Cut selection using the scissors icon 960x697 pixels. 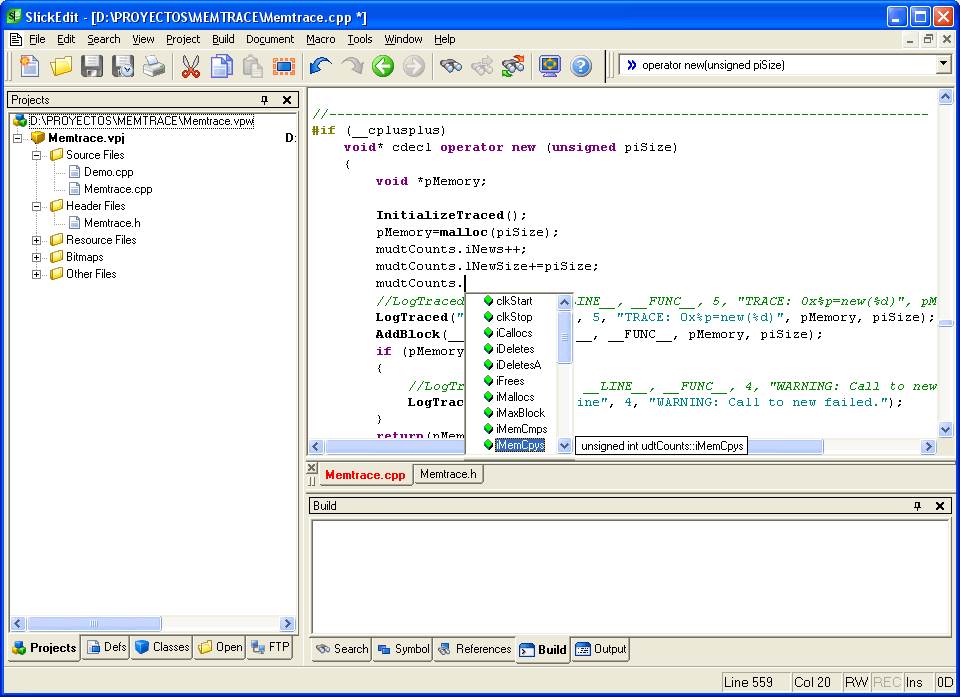click(191, 67)
